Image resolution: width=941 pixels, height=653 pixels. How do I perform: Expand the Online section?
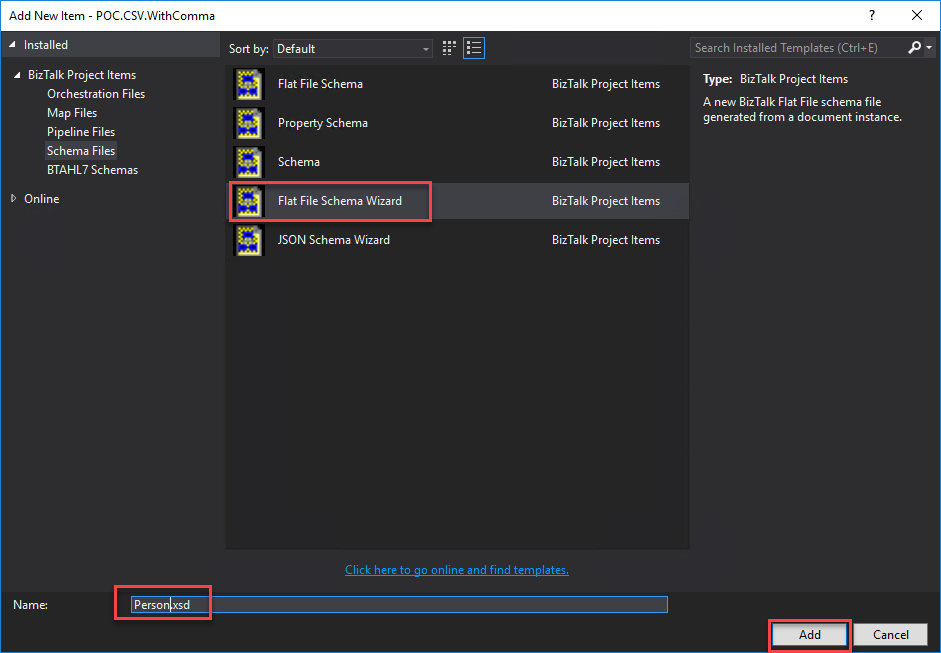13,199
